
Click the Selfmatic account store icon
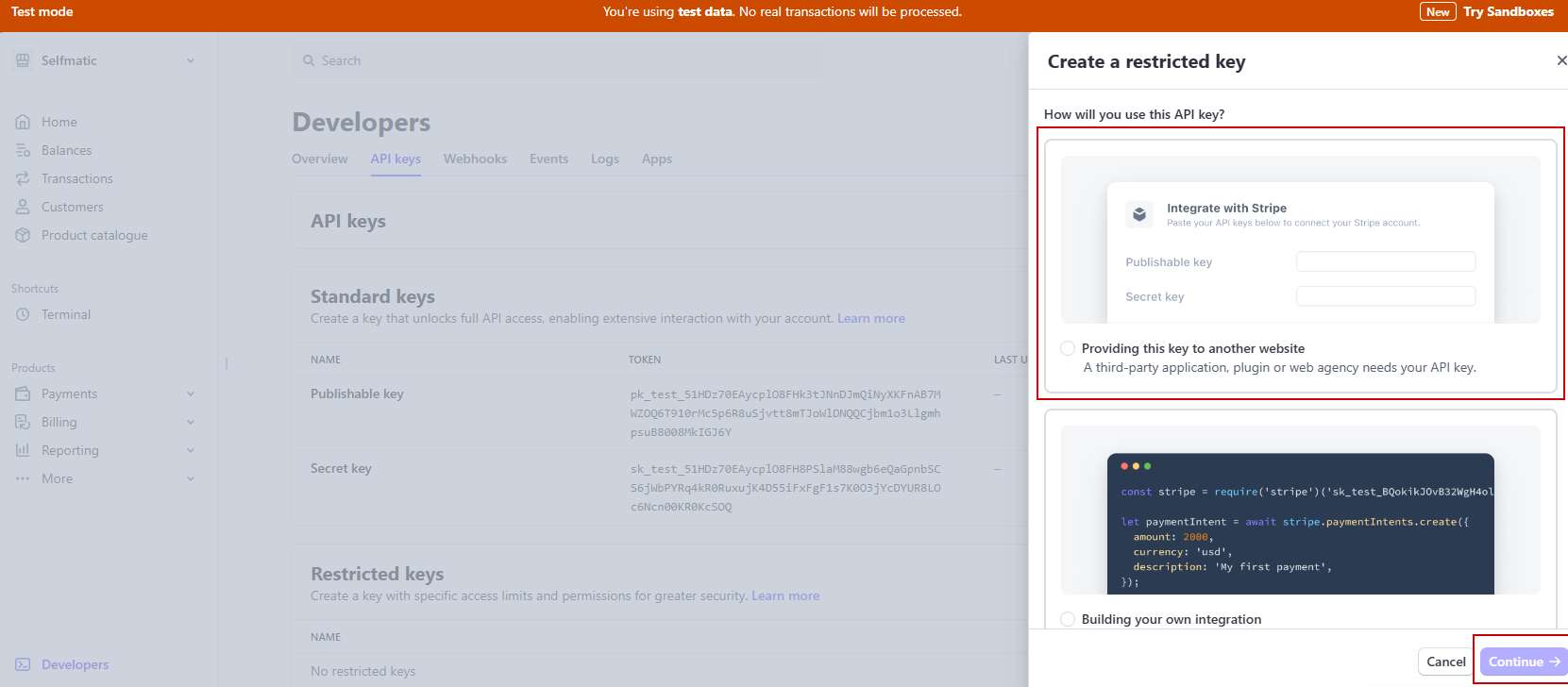pos(23,60)
